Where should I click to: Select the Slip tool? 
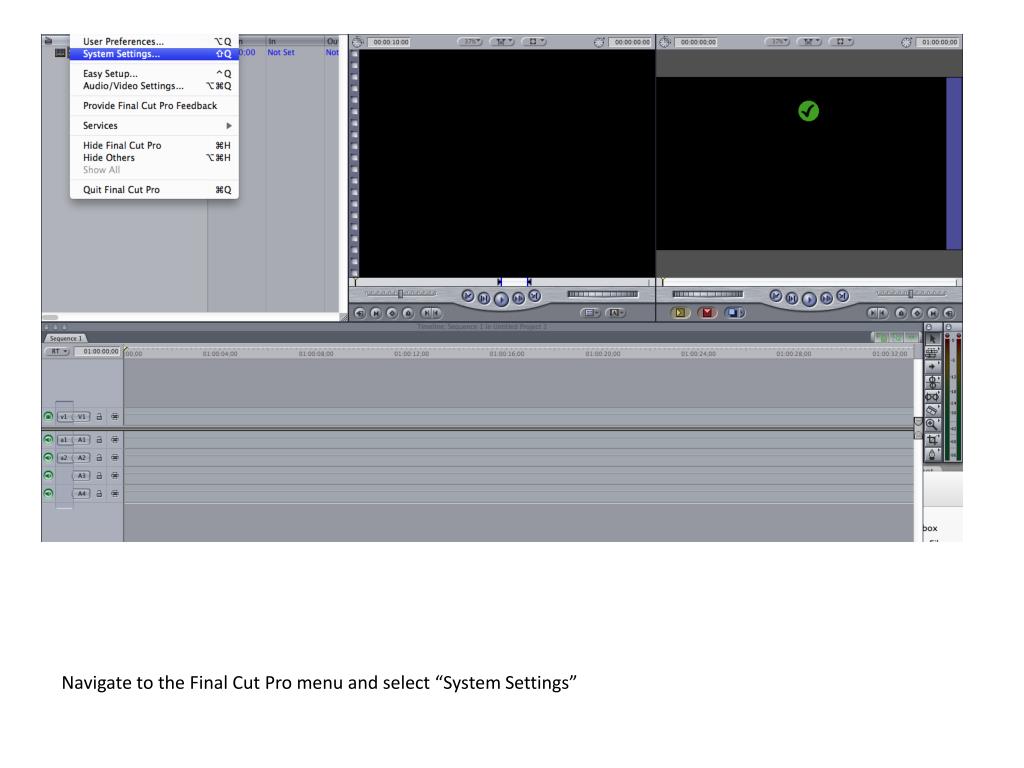932,396
